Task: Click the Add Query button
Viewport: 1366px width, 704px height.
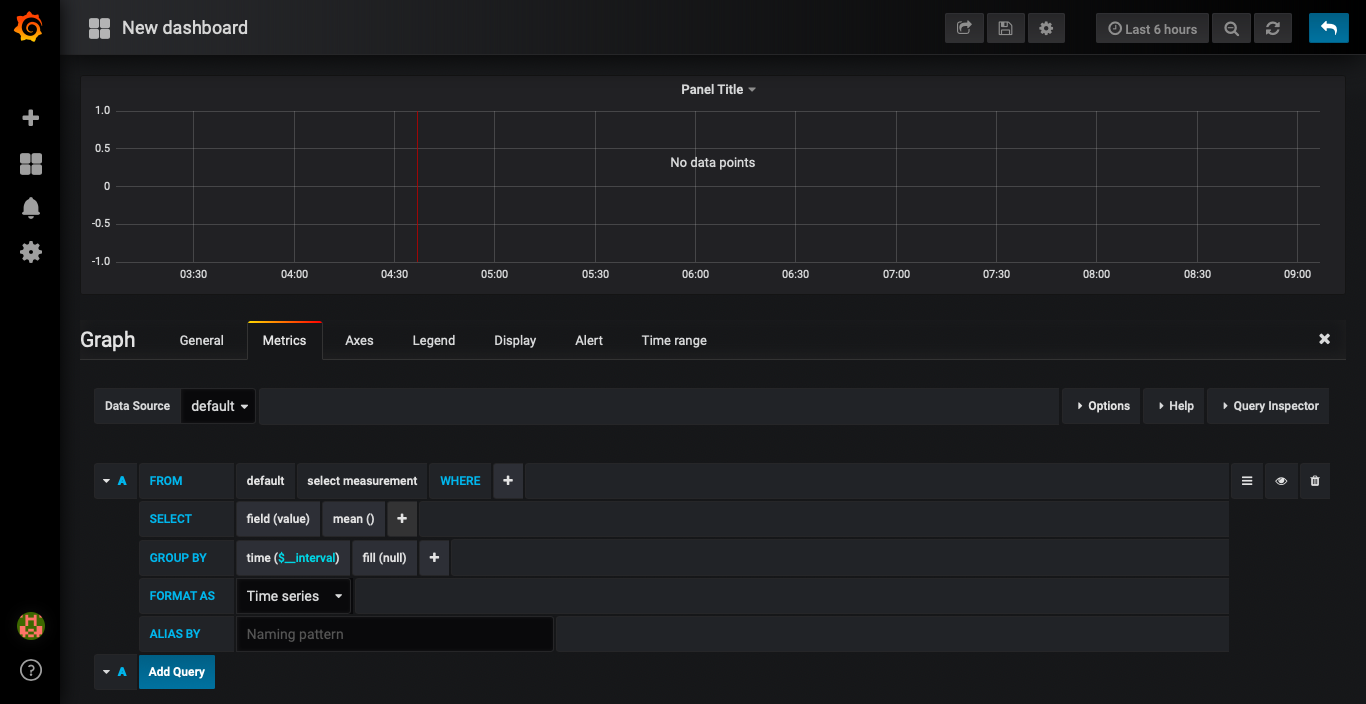Action: (177, 672)
